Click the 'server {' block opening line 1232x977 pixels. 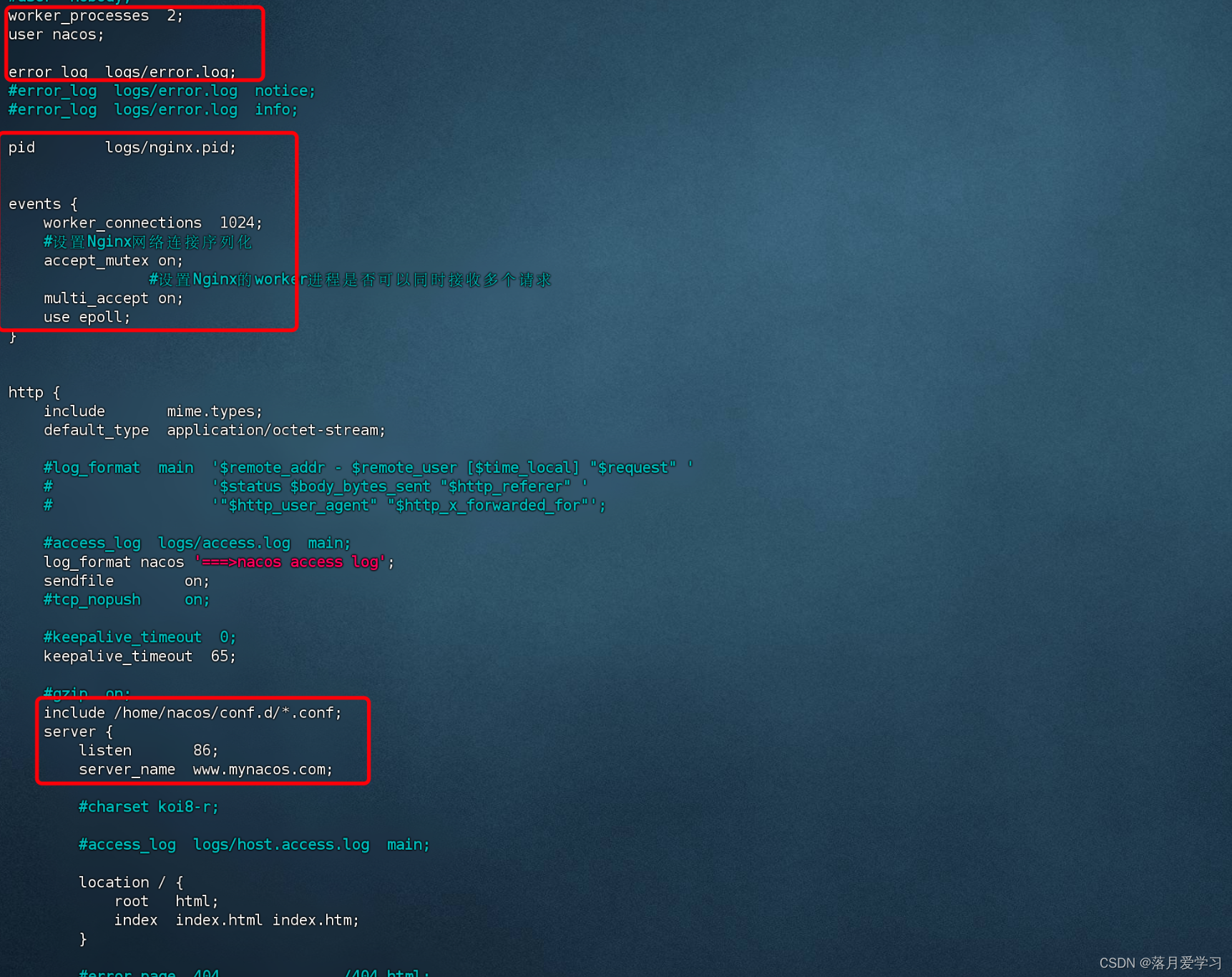(78, 732)
